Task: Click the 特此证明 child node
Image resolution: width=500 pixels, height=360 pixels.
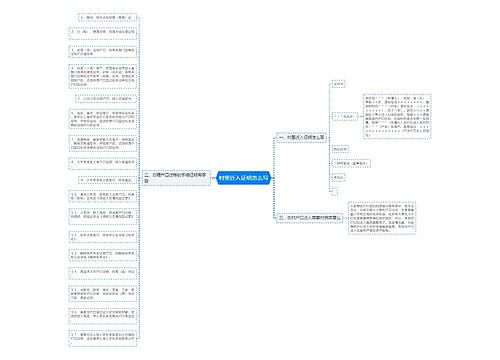Action: (340, 149)
